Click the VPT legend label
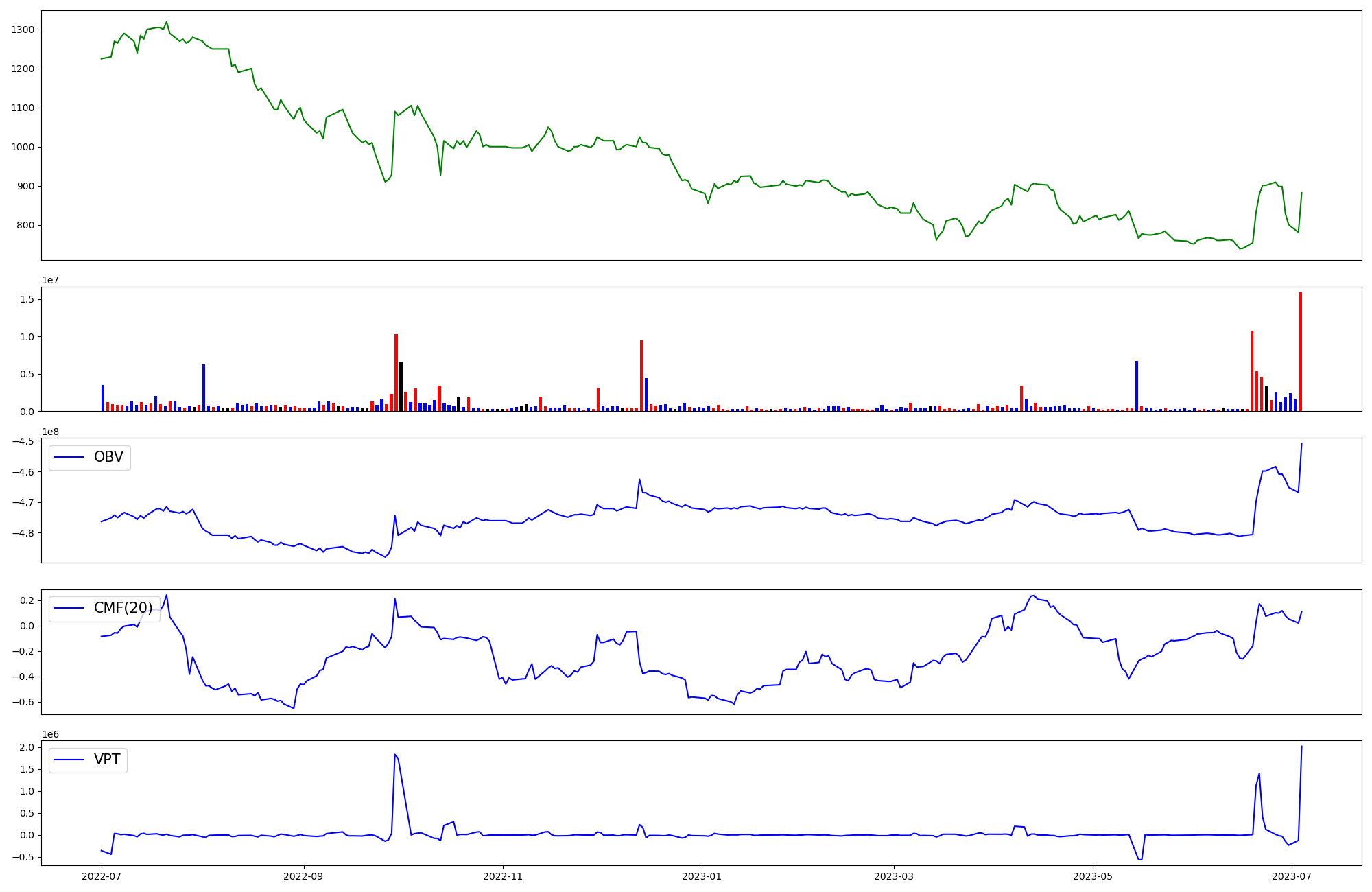Screen dimensions: 1372x892 107,760
